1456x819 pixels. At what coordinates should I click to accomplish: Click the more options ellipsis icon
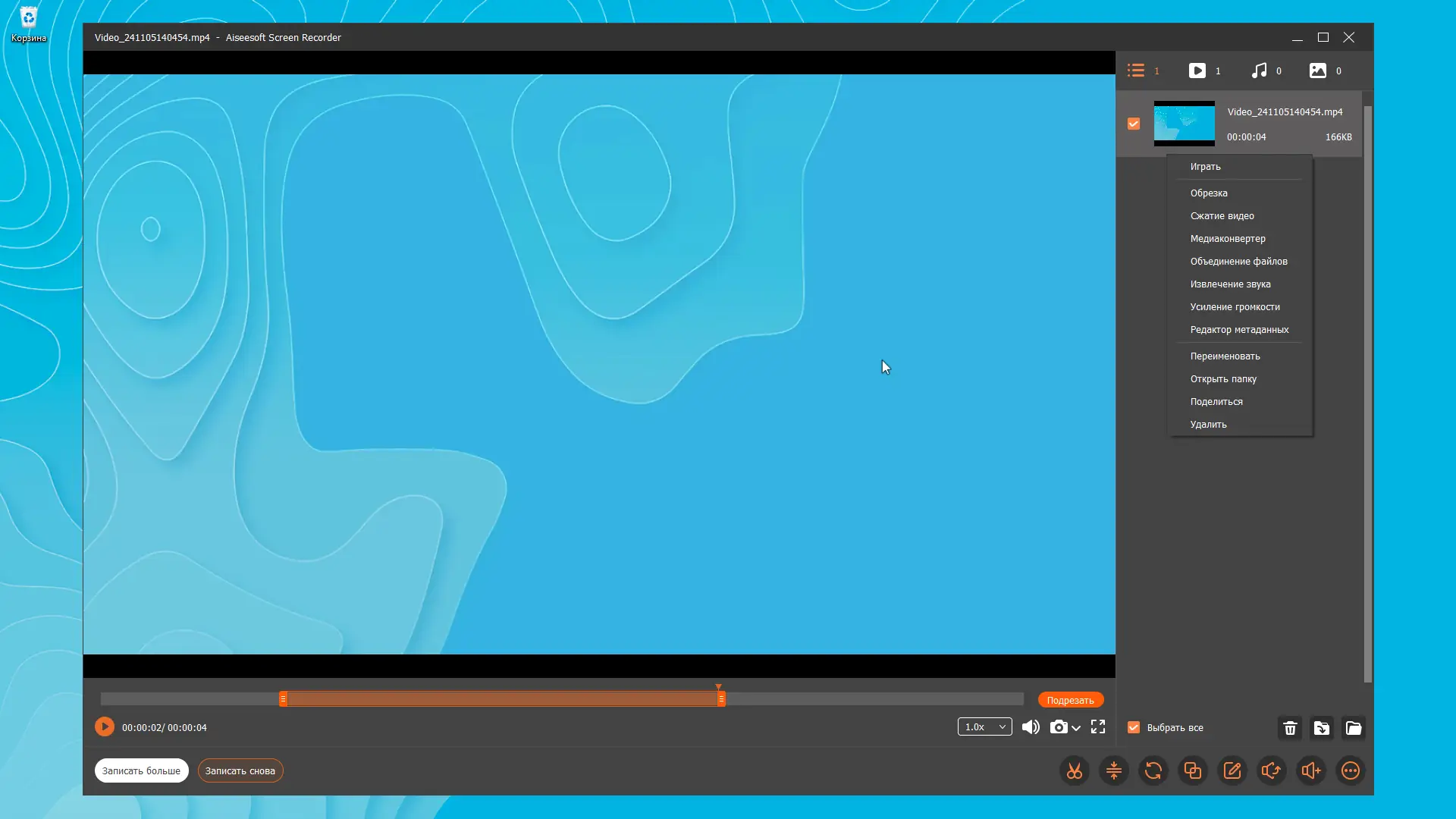(1351, 770)
